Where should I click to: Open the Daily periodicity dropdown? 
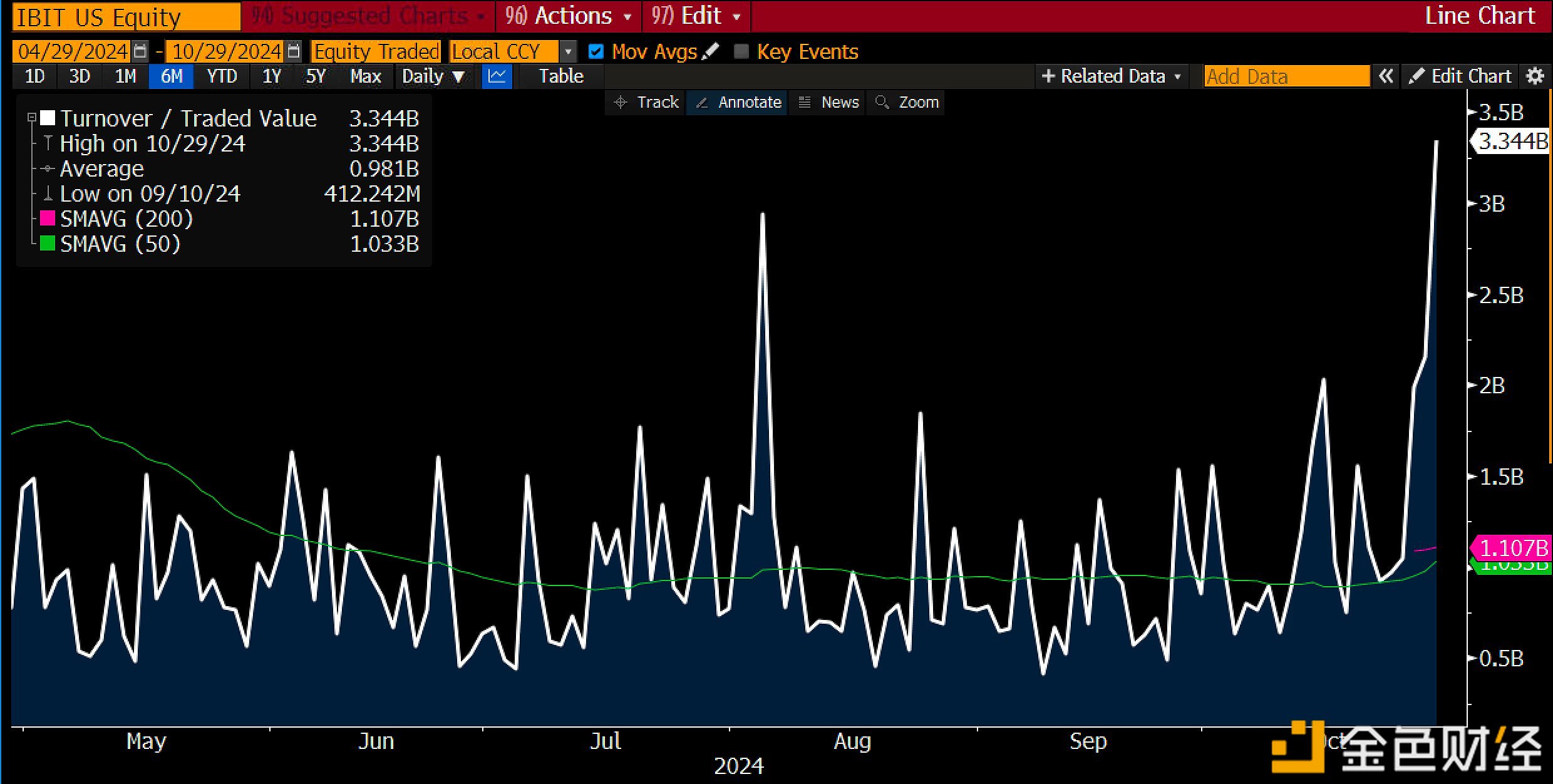(x=434, y=76)
